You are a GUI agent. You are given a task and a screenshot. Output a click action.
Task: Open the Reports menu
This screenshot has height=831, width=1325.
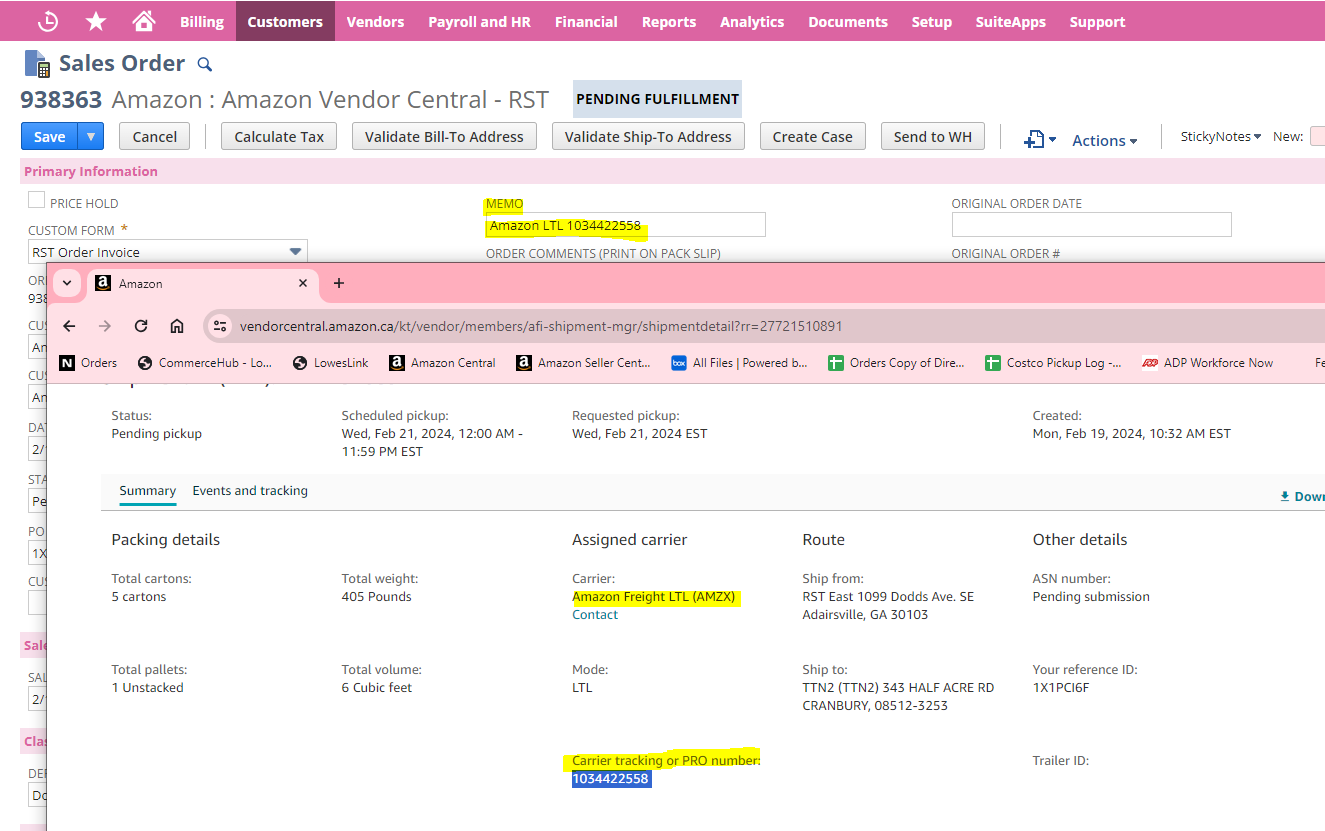point(669,21)
